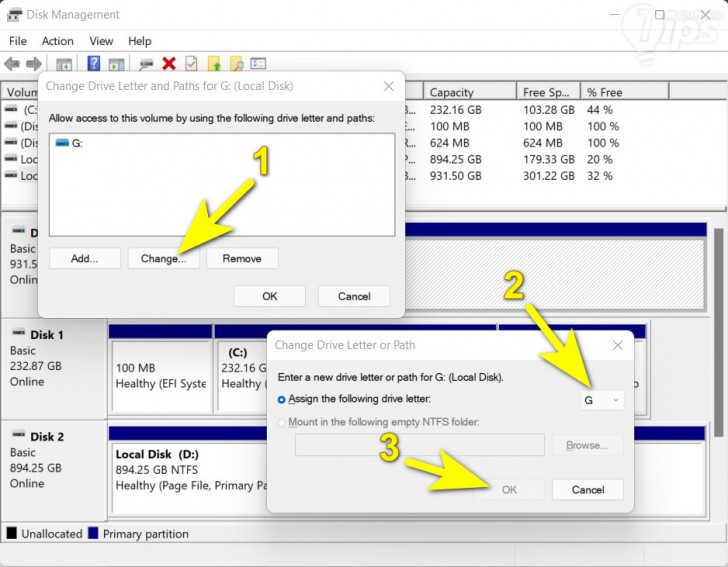Click the folder with green arrow toolbar icon
The image size is (728, 567).
pyautogui.click(x=214, y=64)
